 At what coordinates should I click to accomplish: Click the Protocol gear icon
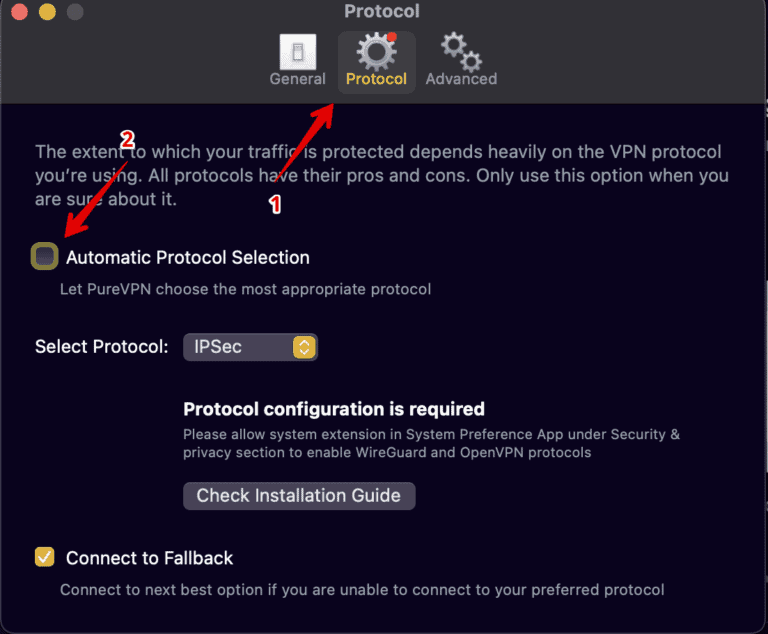point(376,50)
